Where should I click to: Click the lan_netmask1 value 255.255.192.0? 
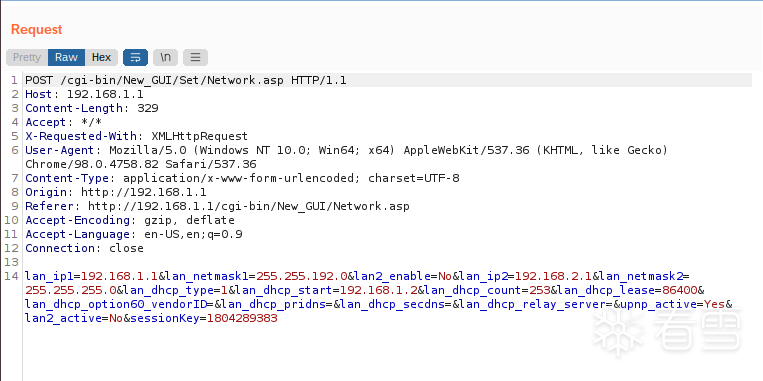click(302, 276)
